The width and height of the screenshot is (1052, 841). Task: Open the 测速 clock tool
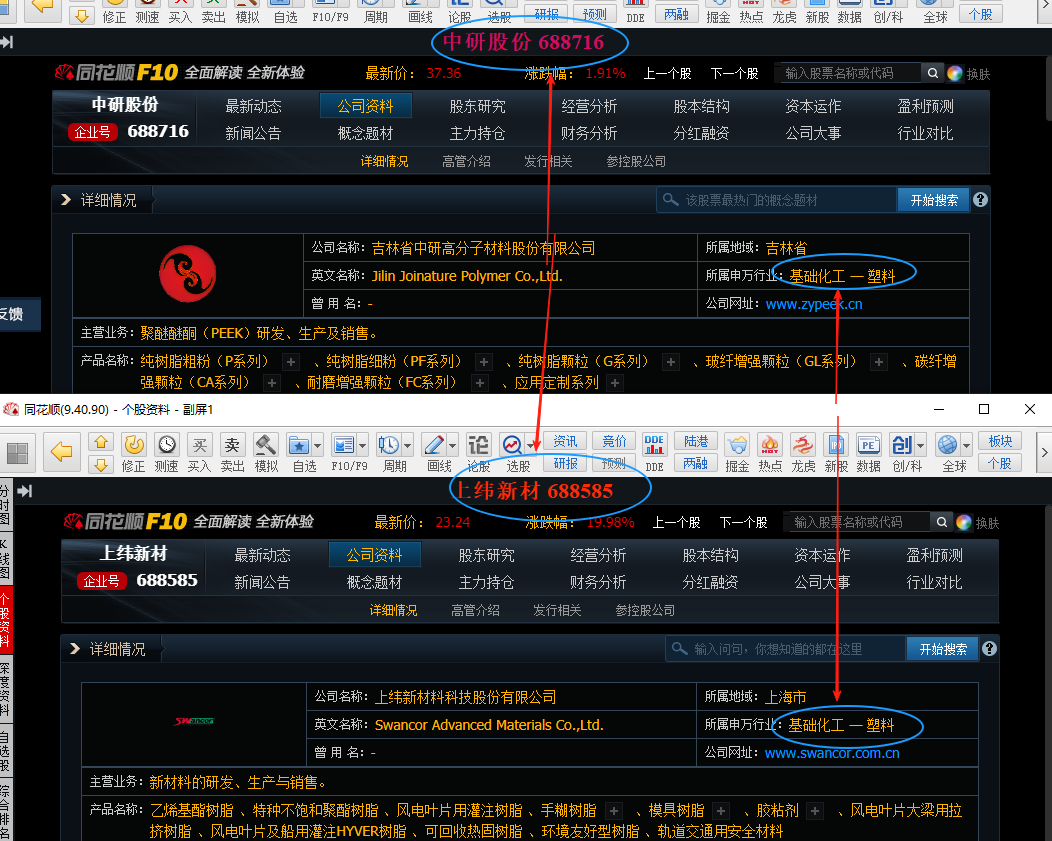point(166,445)
